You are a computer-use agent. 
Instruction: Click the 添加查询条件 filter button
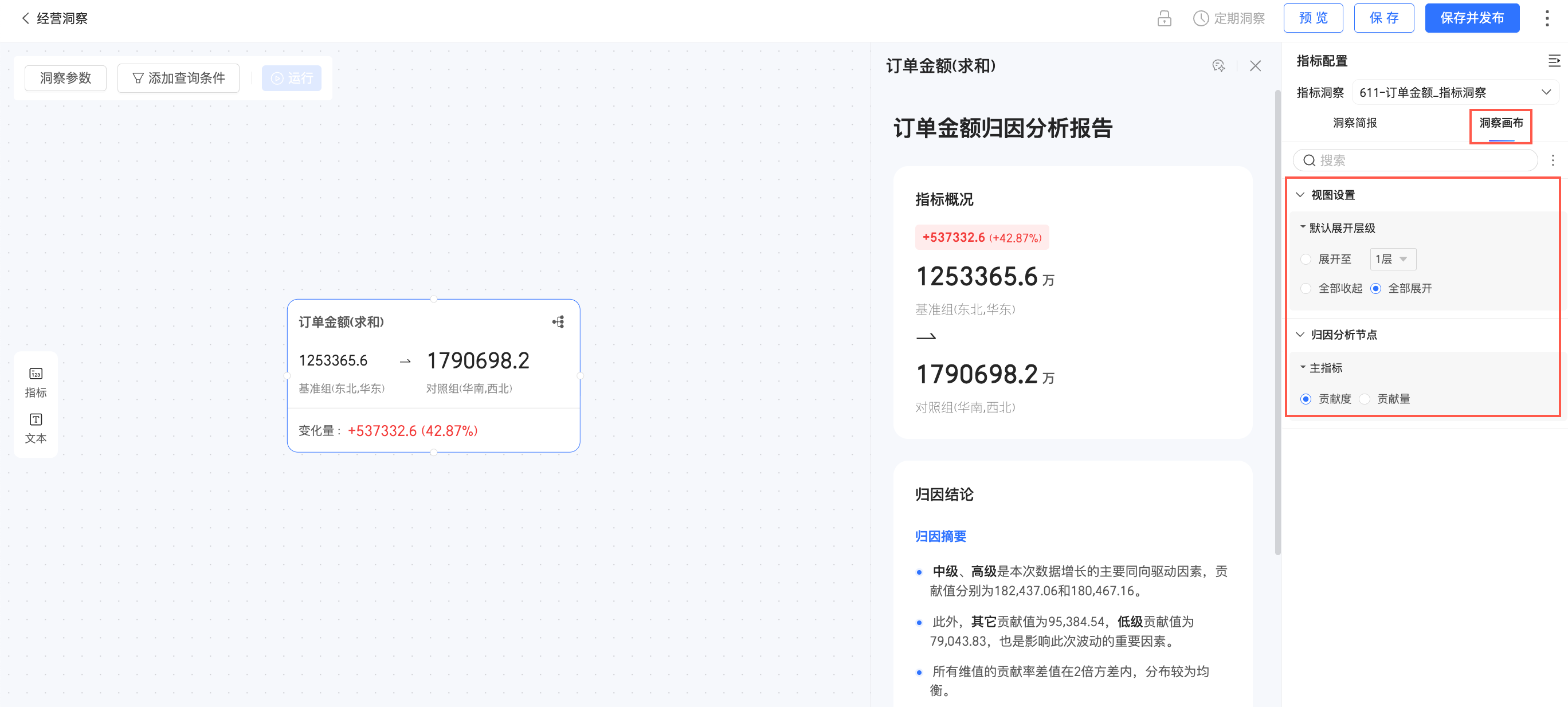178,78
